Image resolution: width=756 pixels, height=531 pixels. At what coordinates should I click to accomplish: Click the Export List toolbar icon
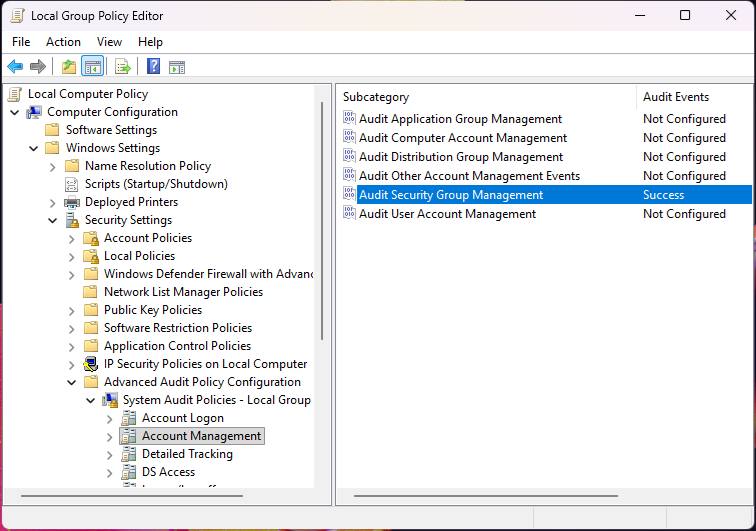[123, 67]
